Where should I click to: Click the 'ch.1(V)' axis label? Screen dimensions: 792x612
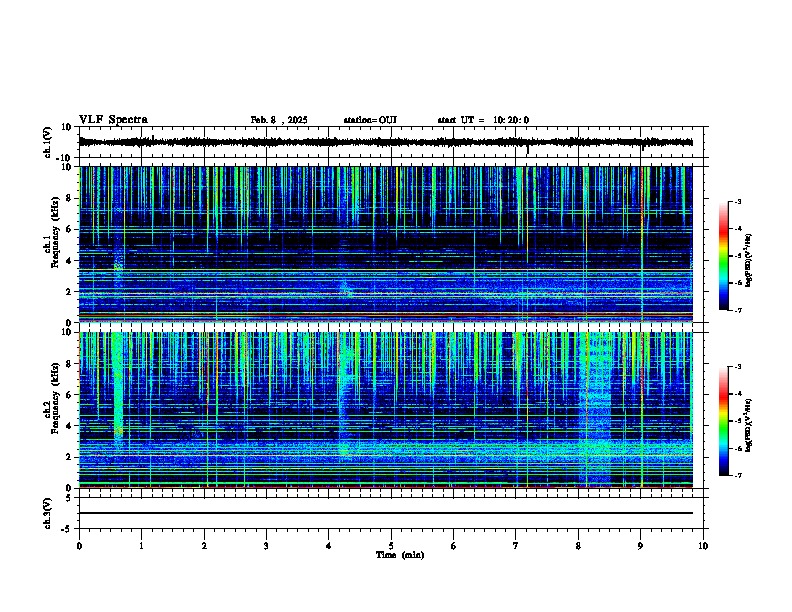tap(48, 142)
